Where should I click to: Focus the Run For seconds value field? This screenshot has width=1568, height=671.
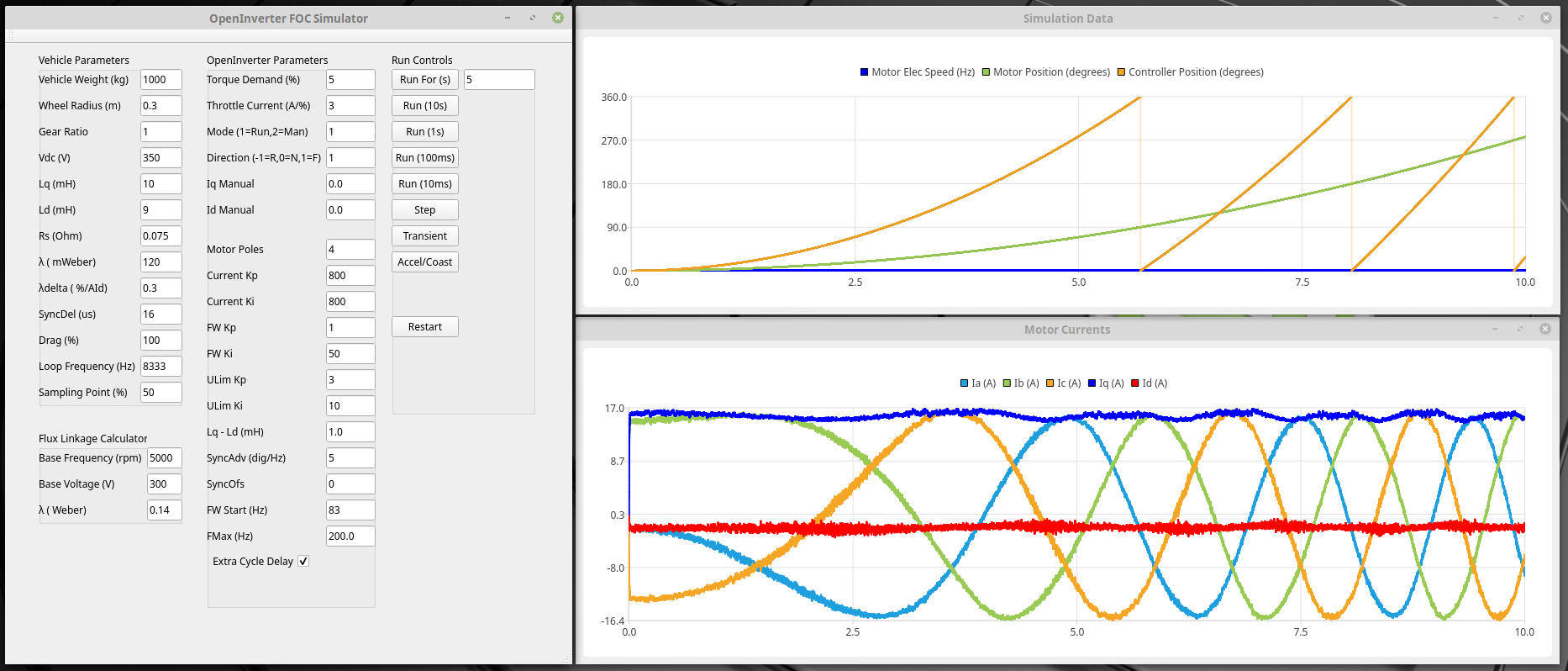pyautogui.click(x=498, y=79)
